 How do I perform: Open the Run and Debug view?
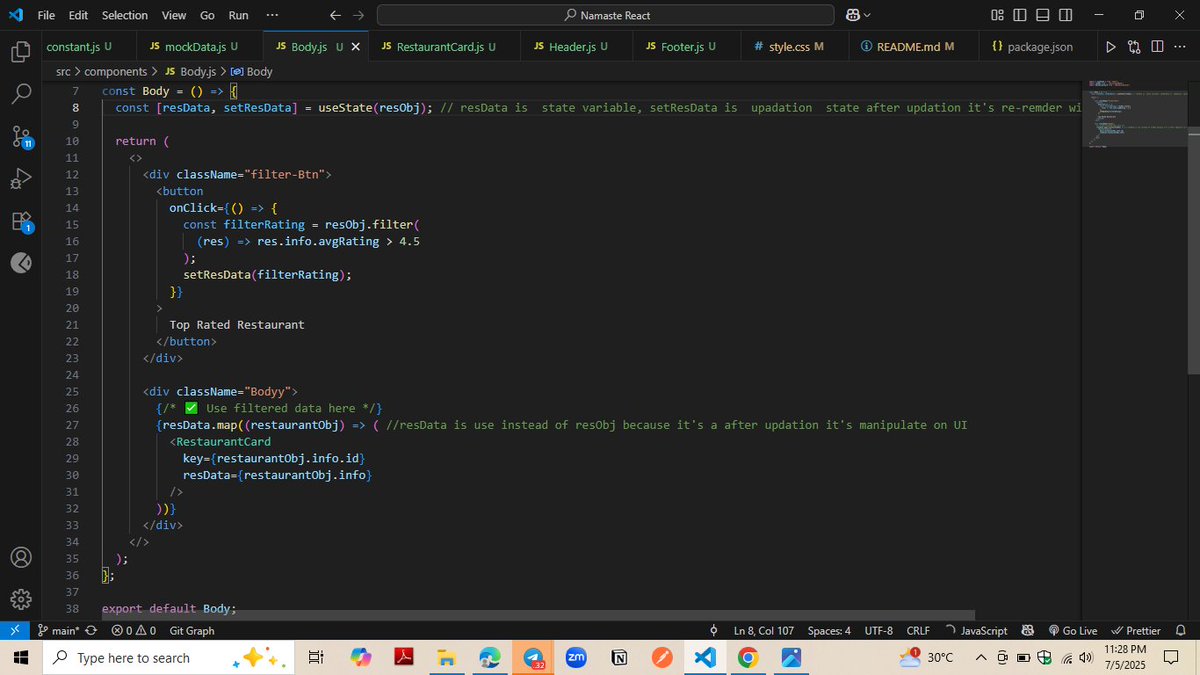tap(20, 179)
